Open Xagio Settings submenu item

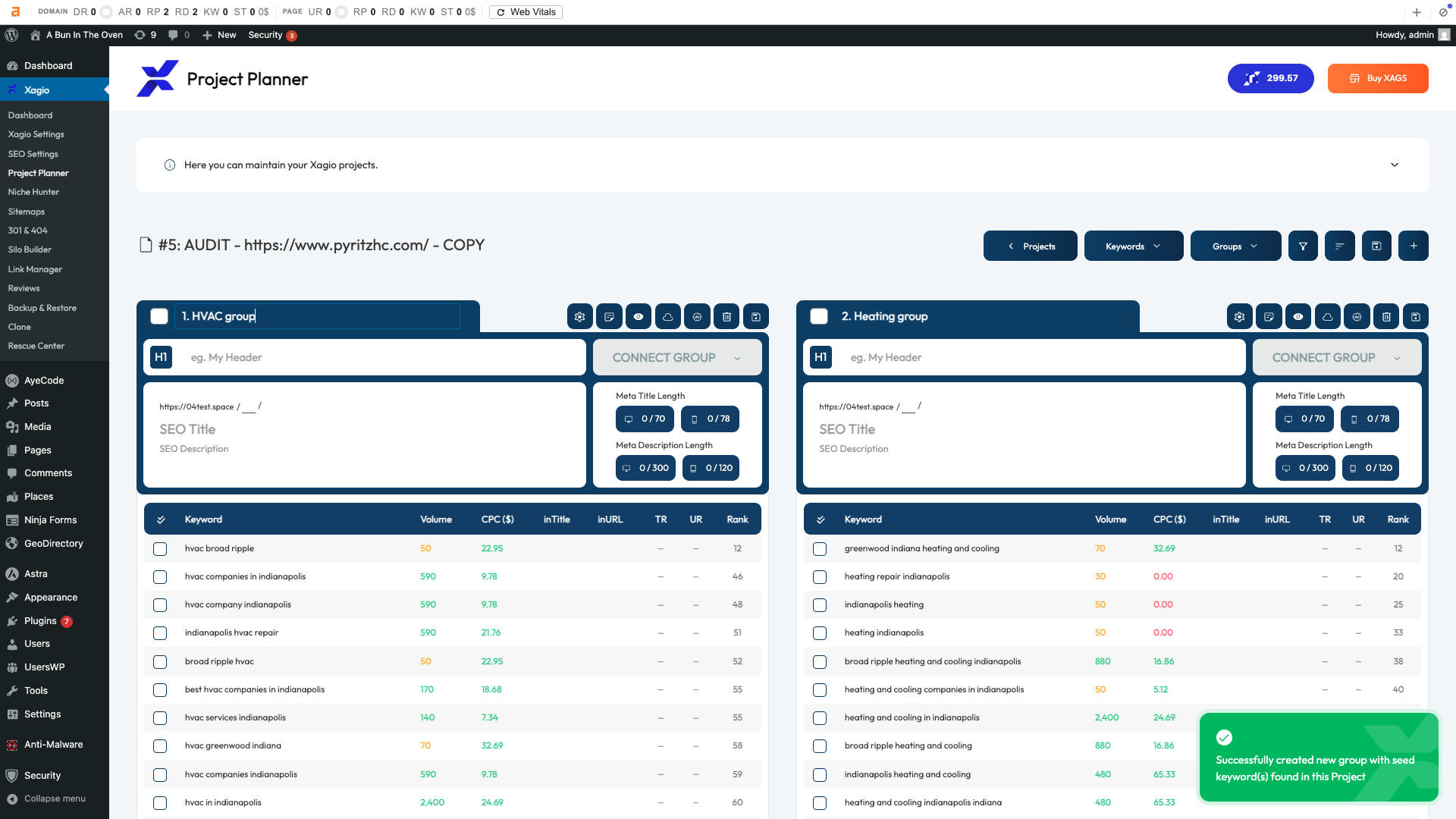(x=36, y=134)
